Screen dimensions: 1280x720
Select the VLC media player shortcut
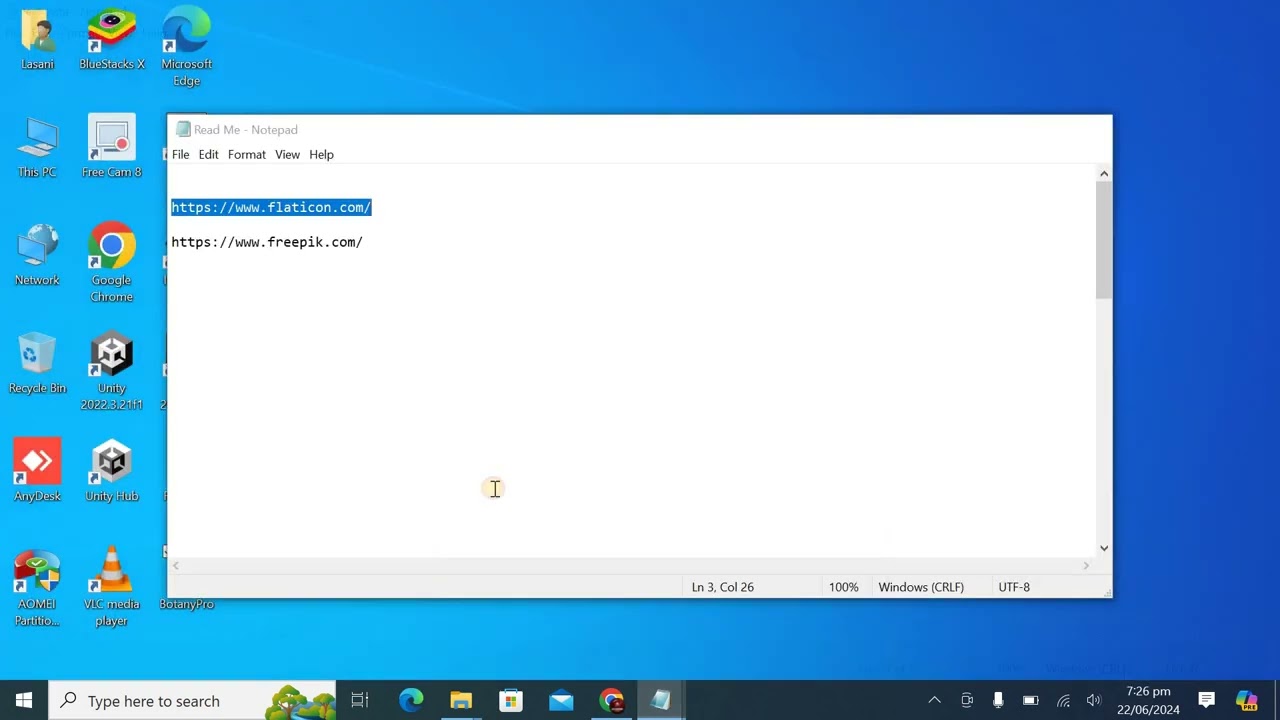pyautogui.click(x=112, y=588)
